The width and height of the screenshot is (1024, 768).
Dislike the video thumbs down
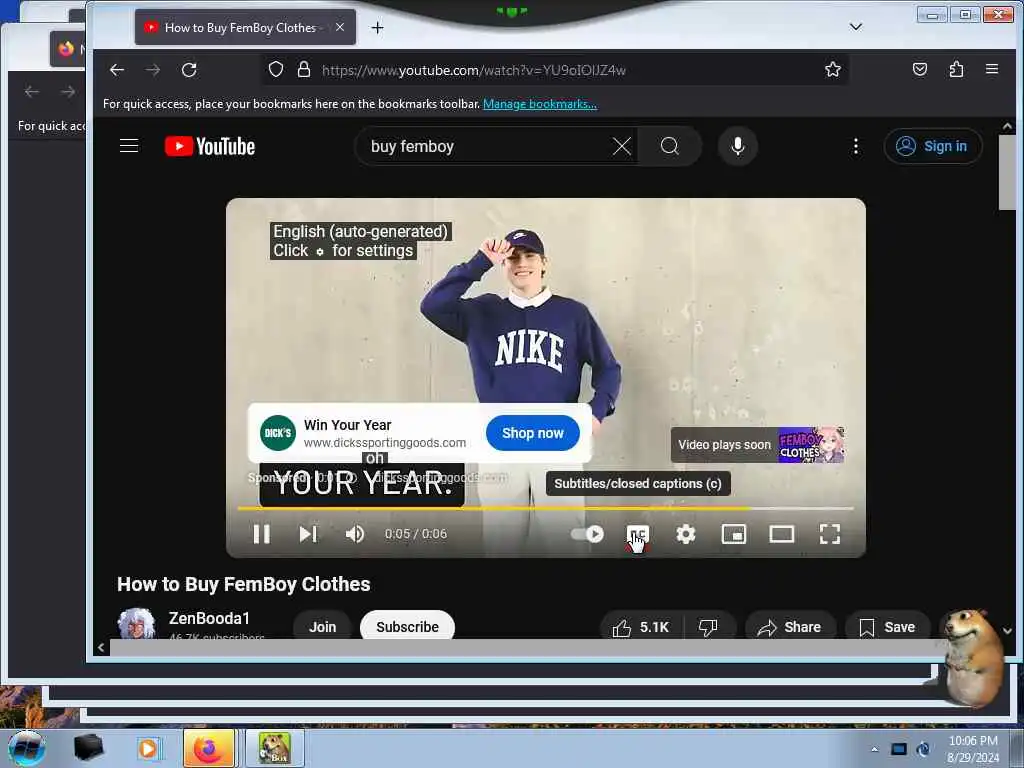tap(709, 626)
